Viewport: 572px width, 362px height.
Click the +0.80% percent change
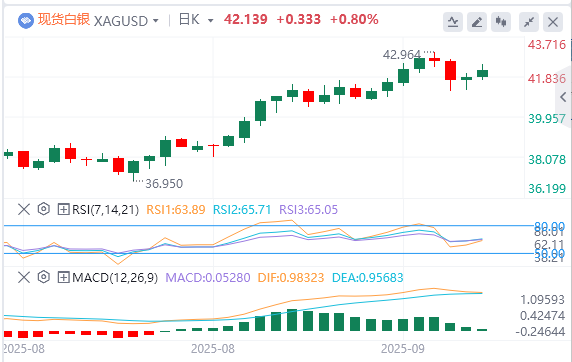[x=354, y=19]
